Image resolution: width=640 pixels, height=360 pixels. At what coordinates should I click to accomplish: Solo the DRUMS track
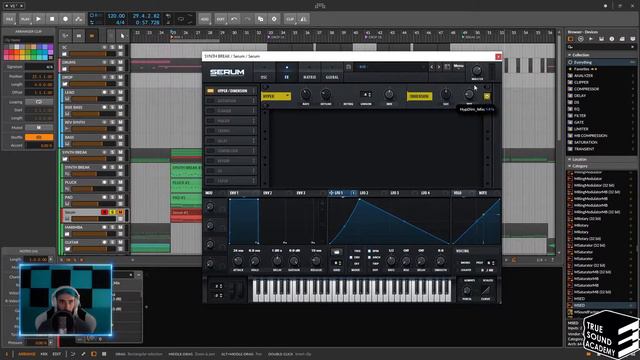pyautogui.click(x=113, y=62)
